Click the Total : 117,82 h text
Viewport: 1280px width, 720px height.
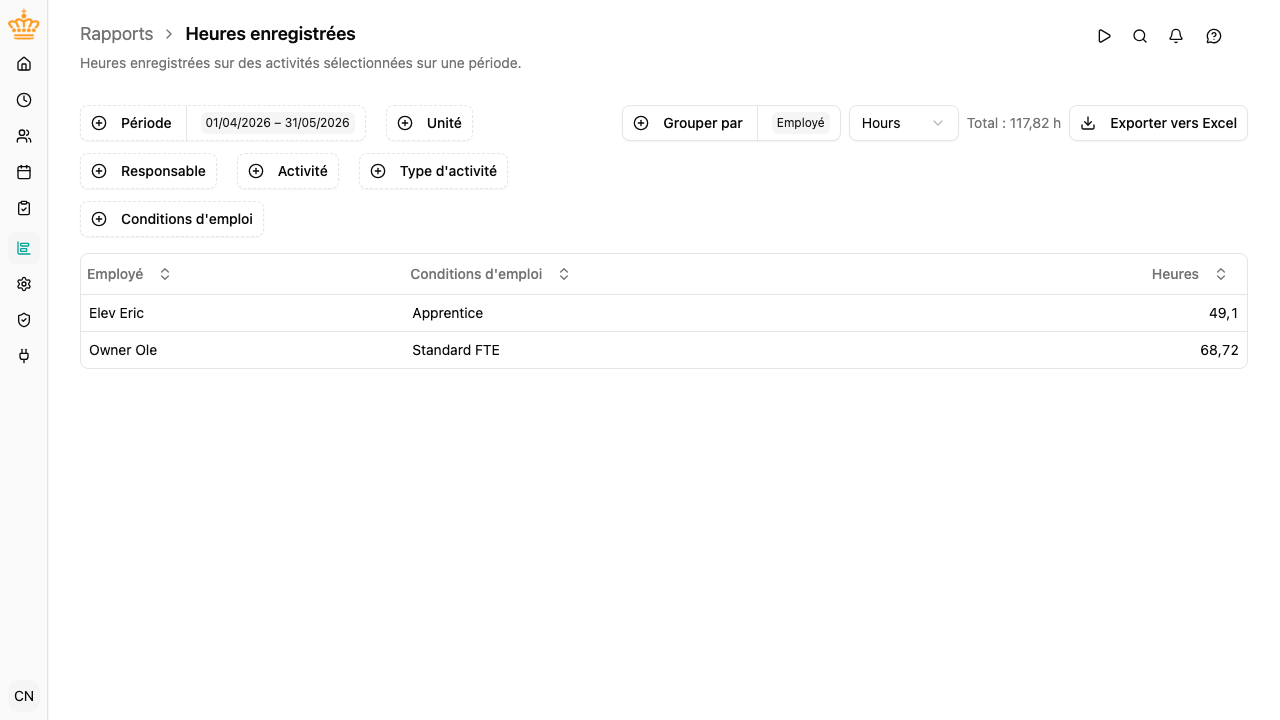coord(1014,123)
